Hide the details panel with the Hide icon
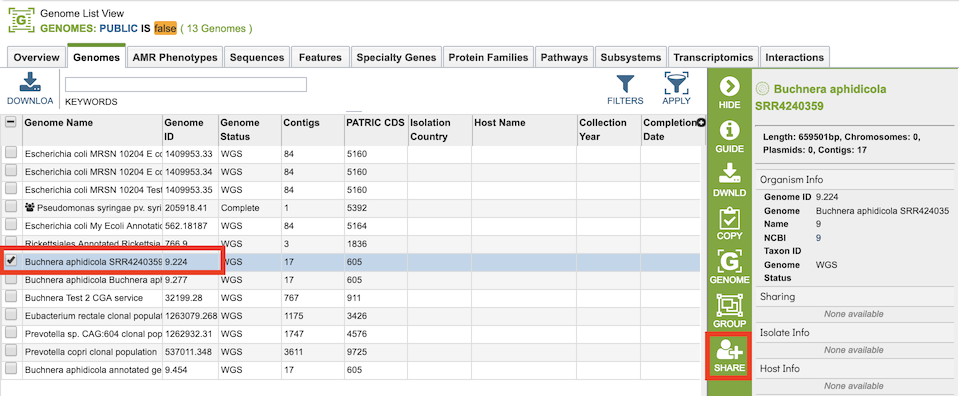The height and width of the screenshot is (396, 959). (729, 87)
